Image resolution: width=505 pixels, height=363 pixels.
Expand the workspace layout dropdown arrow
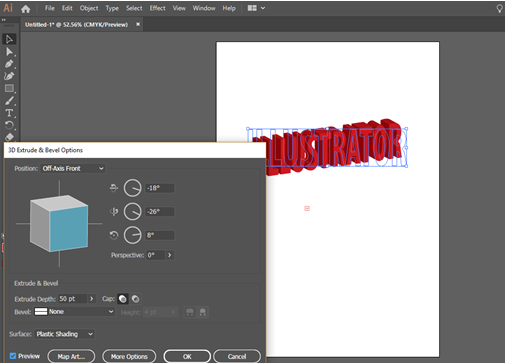263,8
